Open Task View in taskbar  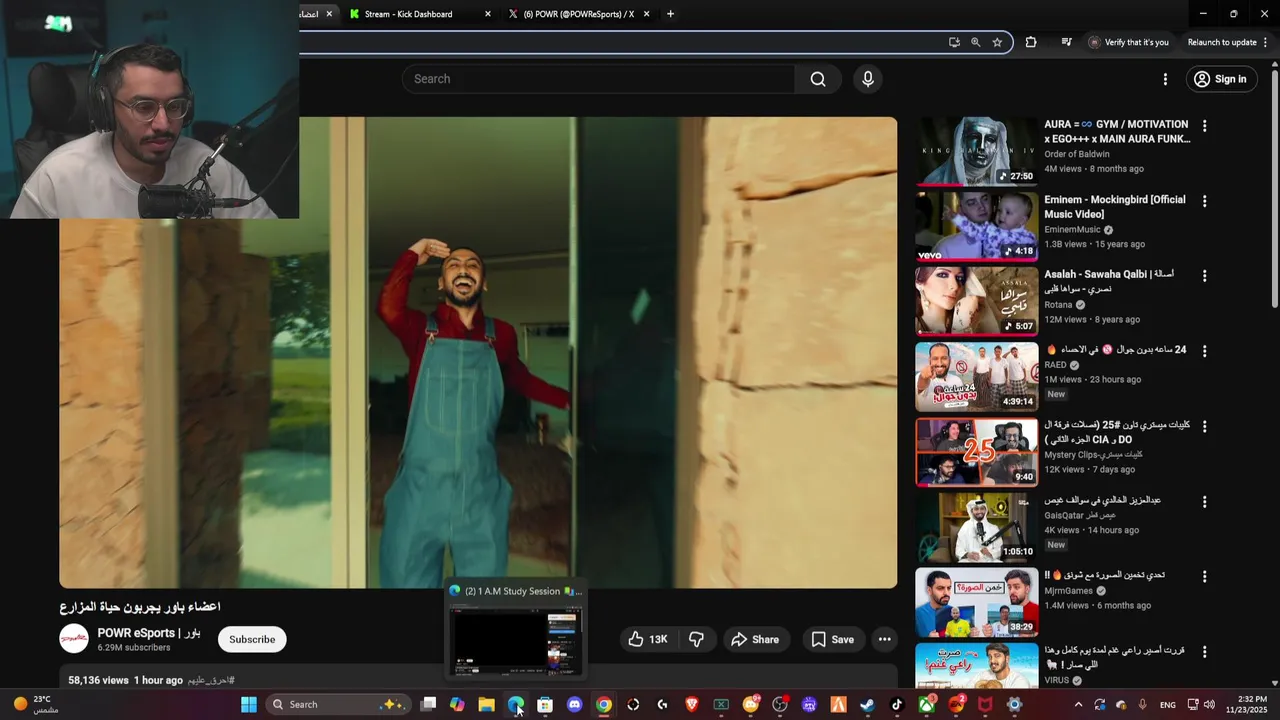coord(428,704)
